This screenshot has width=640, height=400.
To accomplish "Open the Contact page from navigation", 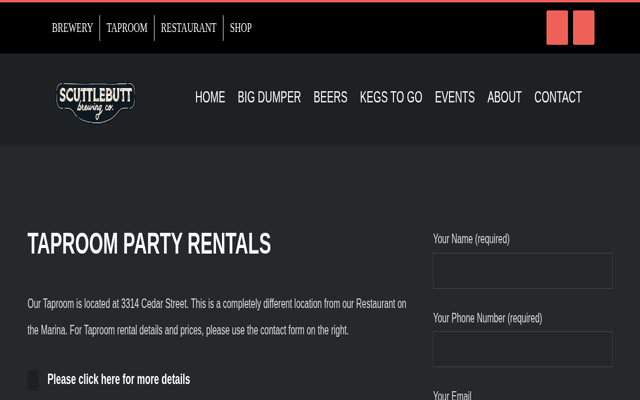I will click(558, 97).
